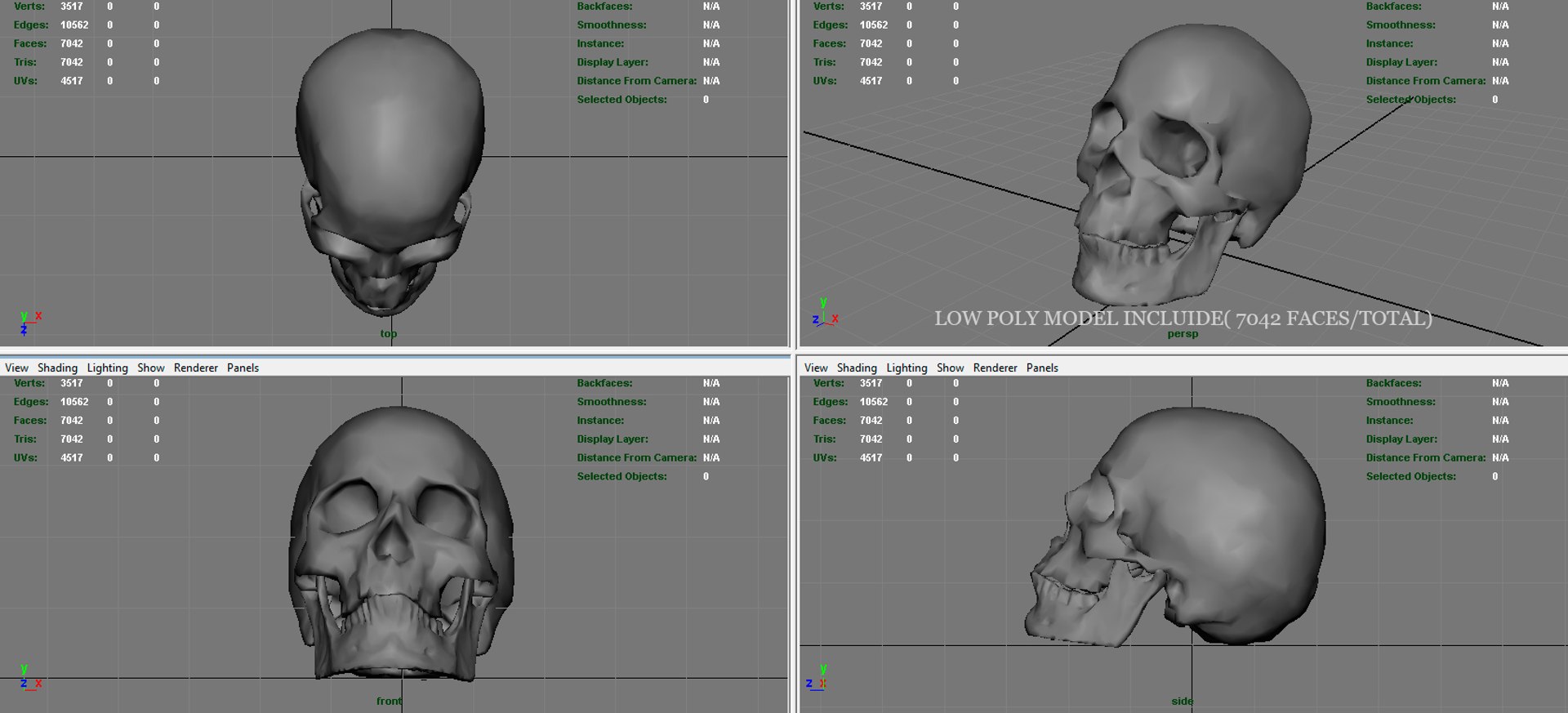1568x713 pixels.
Task: Click the 'UVs:' label in the top view
Action: click(x=25, y=81)
